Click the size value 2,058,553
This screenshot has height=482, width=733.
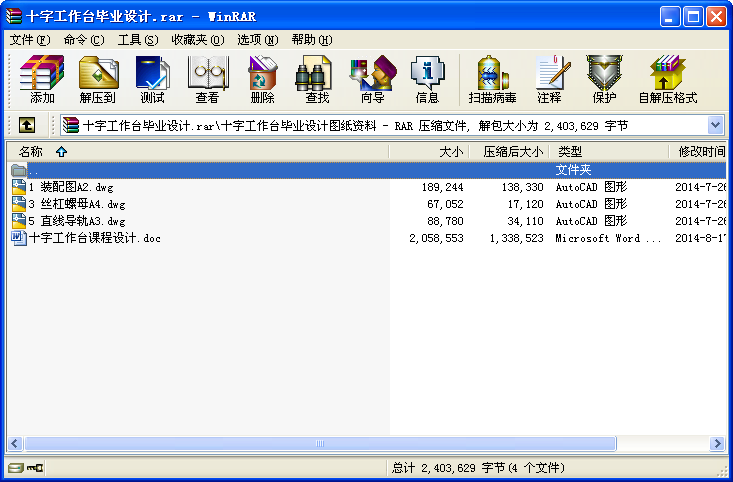tap(436, 238)
